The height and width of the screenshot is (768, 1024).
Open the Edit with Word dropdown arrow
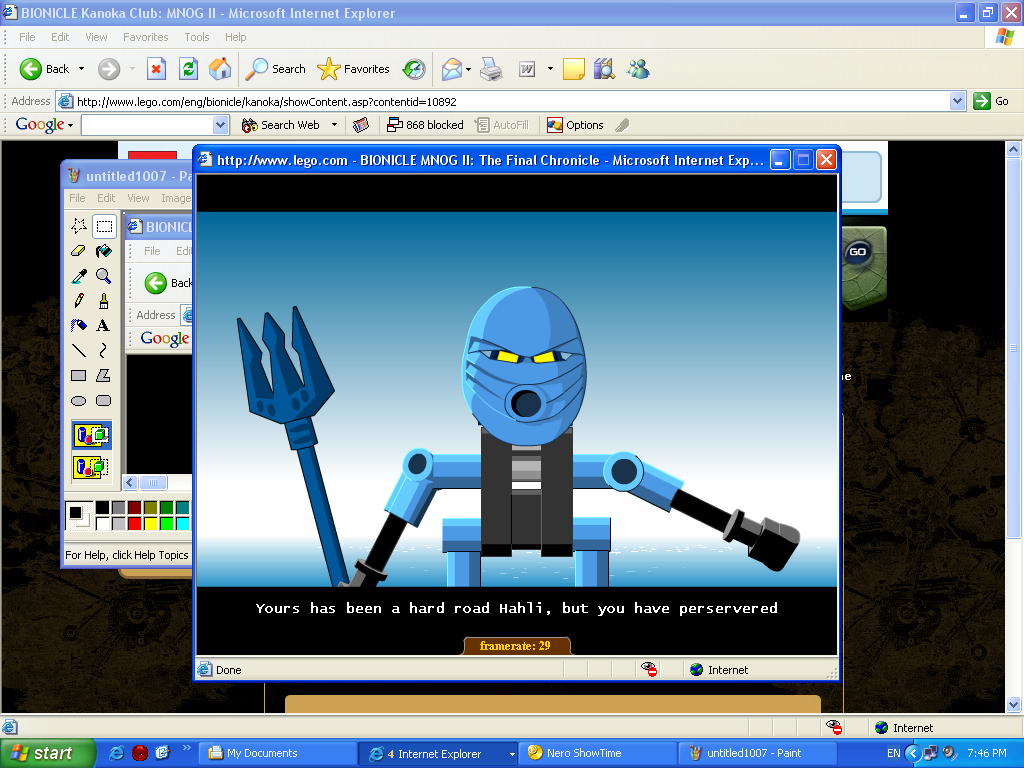coord(550,69)
